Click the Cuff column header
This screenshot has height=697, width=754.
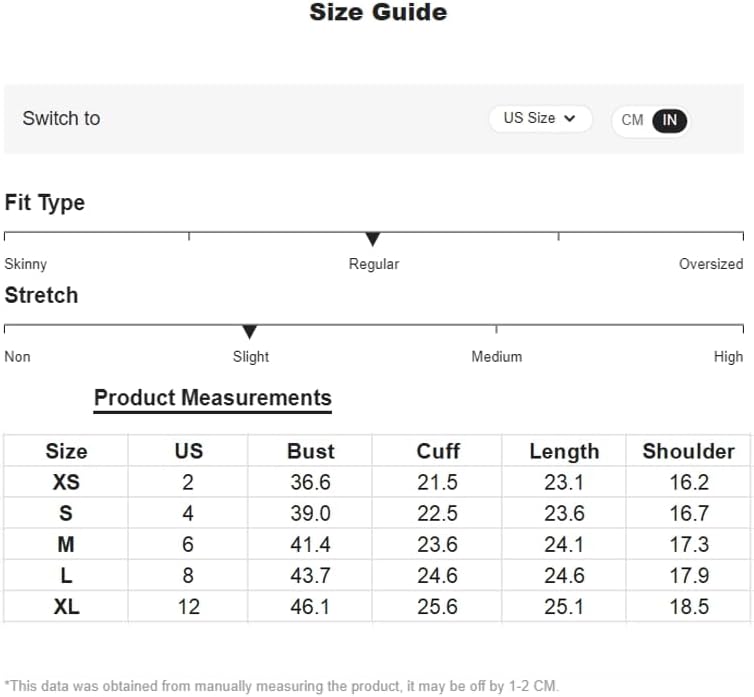[x=438, y=451]
